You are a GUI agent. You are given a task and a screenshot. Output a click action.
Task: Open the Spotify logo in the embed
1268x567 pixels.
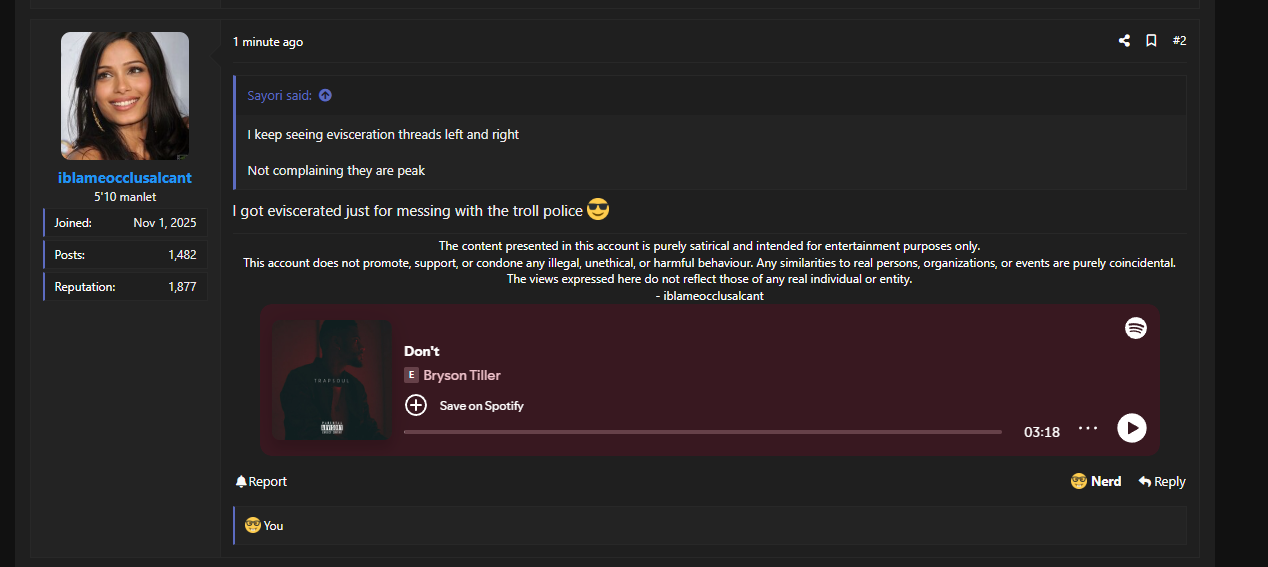click(1135, 328)
